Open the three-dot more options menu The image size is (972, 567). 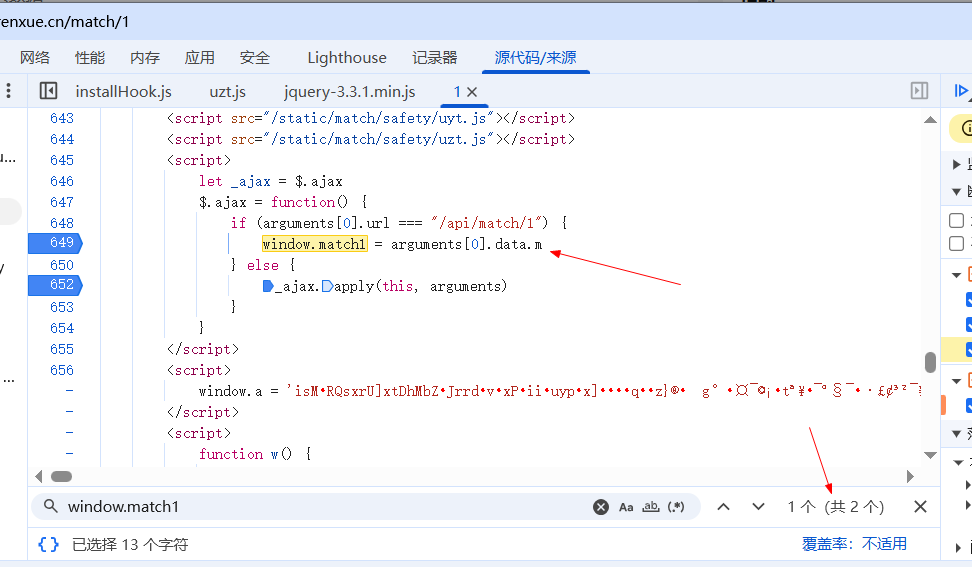coord(9,91)
